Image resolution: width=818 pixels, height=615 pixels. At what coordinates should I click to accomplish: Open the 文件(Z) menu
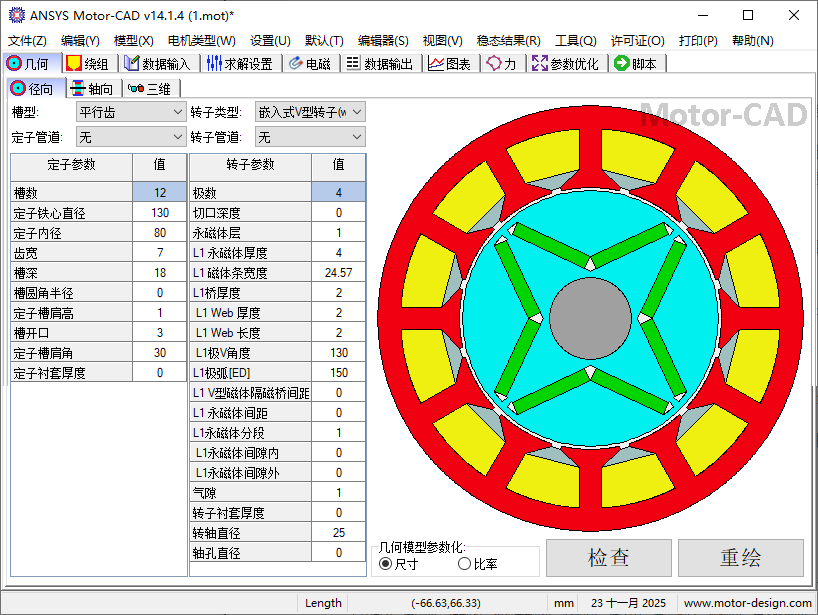(x=27, y=41)
